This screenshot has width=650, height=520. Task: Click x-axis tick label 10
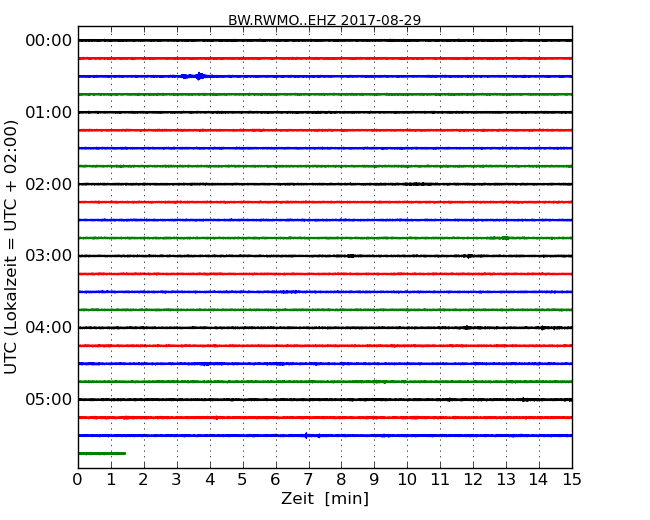pyautogui.click(x=407, y=480)
